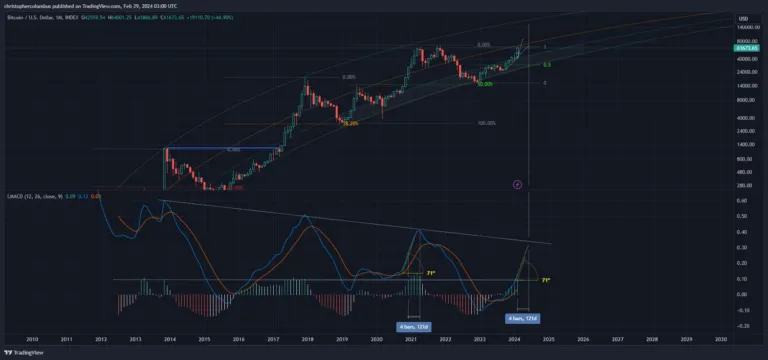The image size is (768, 360).
Task: Click the orange 78.20% retracement label
Action: [x=350, y=124]
